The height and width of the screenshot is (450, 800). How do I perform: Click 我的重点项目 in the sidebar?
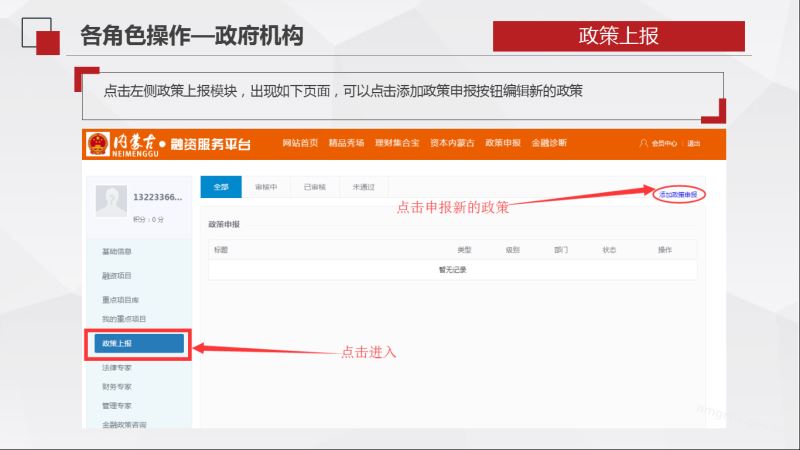click(x=124, y=318)
